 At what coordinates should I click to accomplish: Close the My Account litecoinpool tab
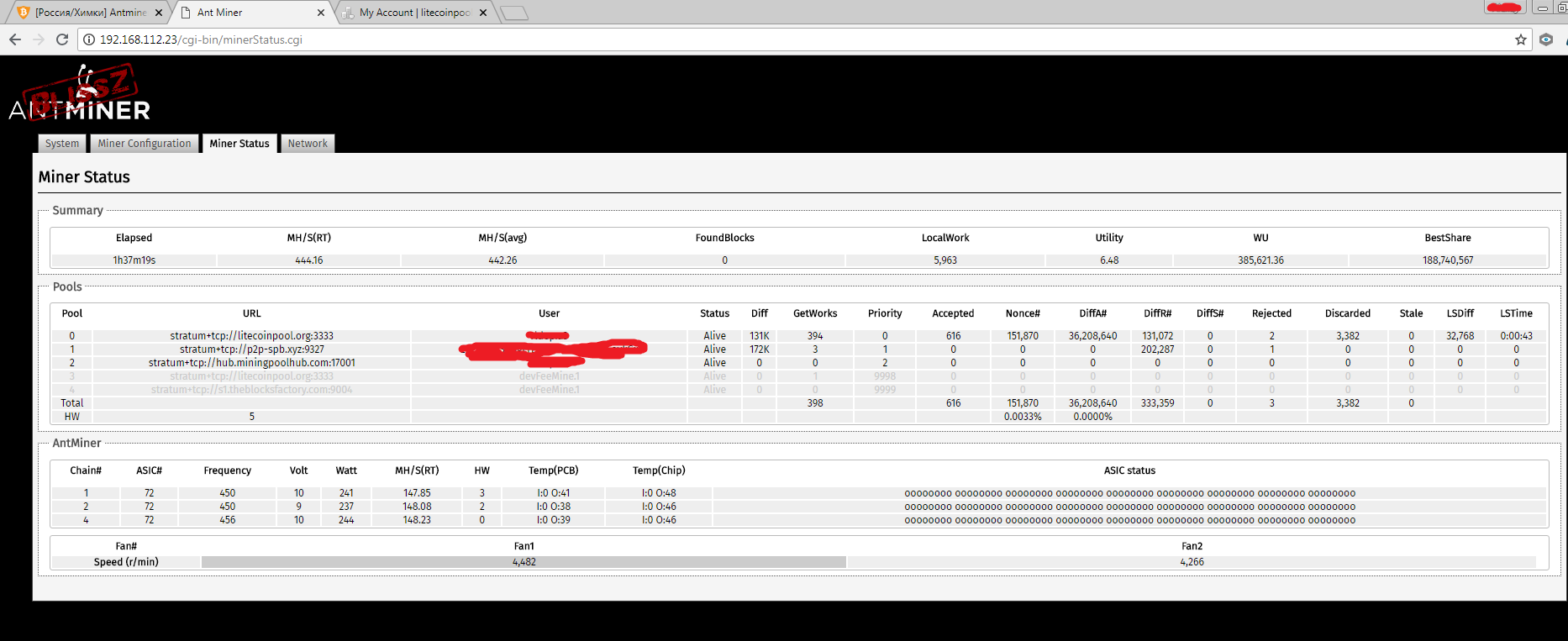point(483,13)
